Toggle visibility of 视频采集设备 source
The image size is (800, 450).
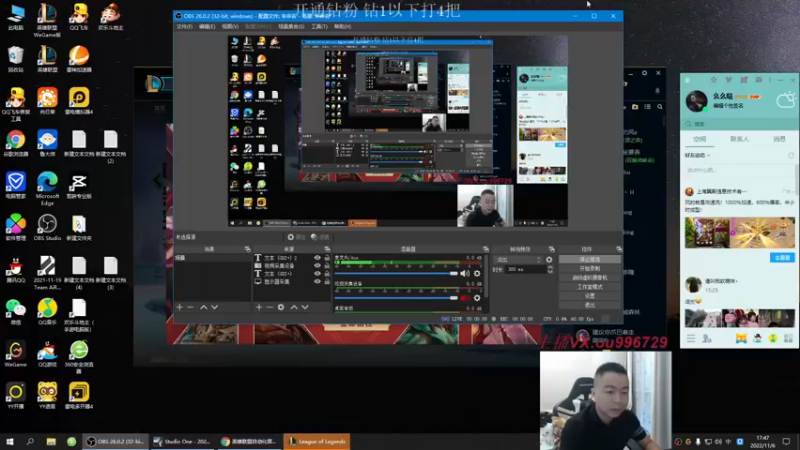tap(317, 266)
